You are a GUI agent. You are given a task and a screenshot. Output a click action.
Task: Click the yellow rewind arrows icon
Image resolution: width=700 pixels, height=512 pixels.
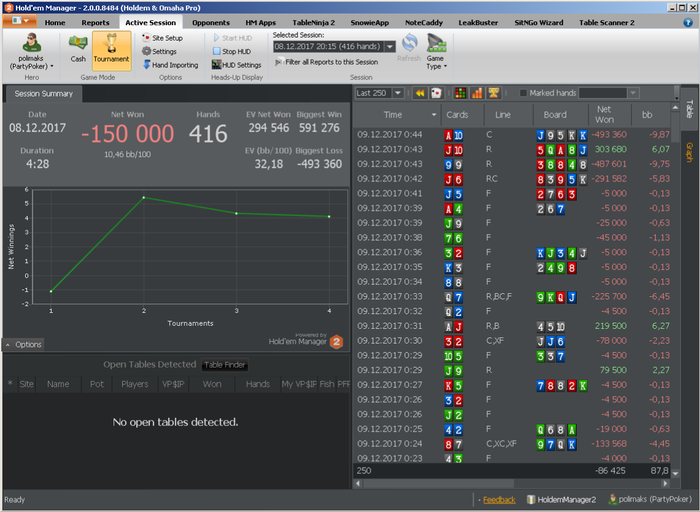(x=420, y=93)
